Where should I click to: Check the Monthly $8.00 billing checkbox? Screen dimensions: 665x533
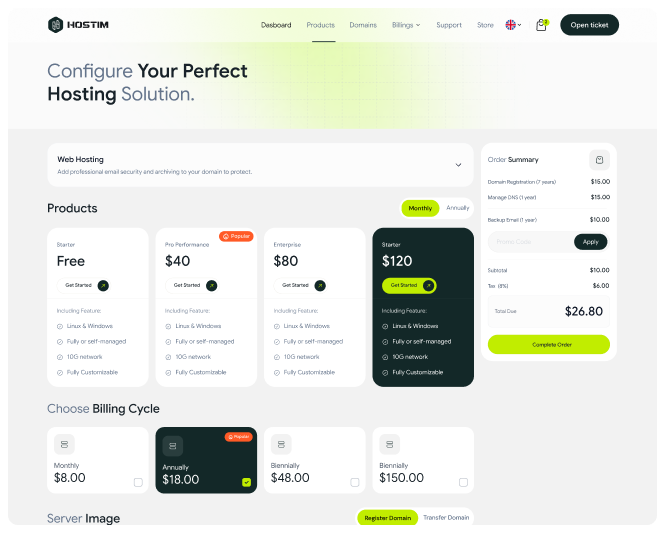point(138,482)
